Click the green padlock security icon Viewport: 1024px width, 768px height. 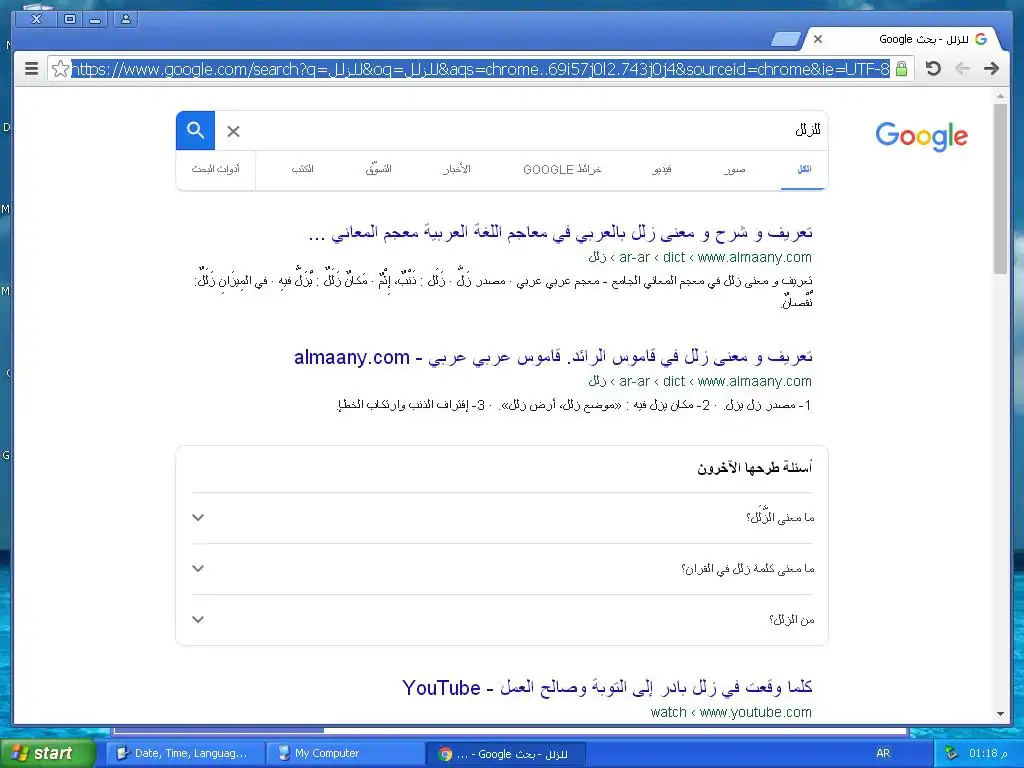click(x=901, y=69)
